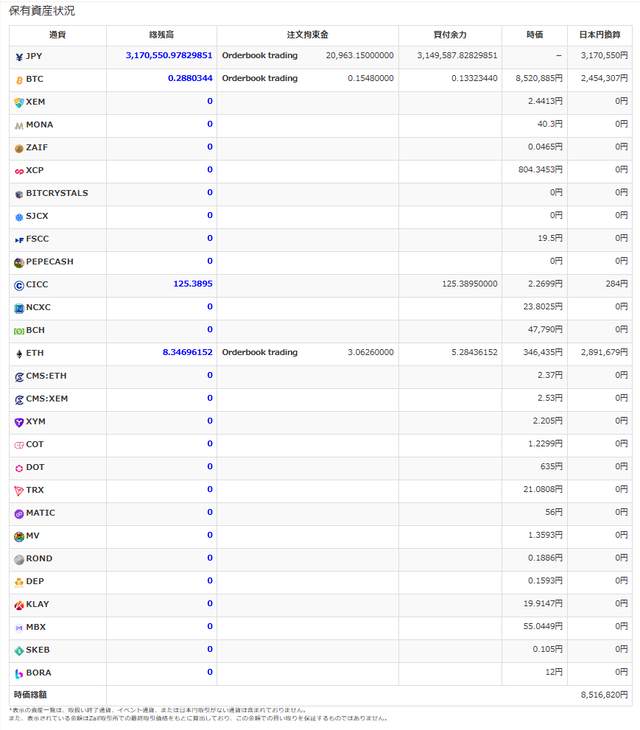Click BTC locked amount 0.15480000
This screenshot has height=730, width=640.
(371, 78)
